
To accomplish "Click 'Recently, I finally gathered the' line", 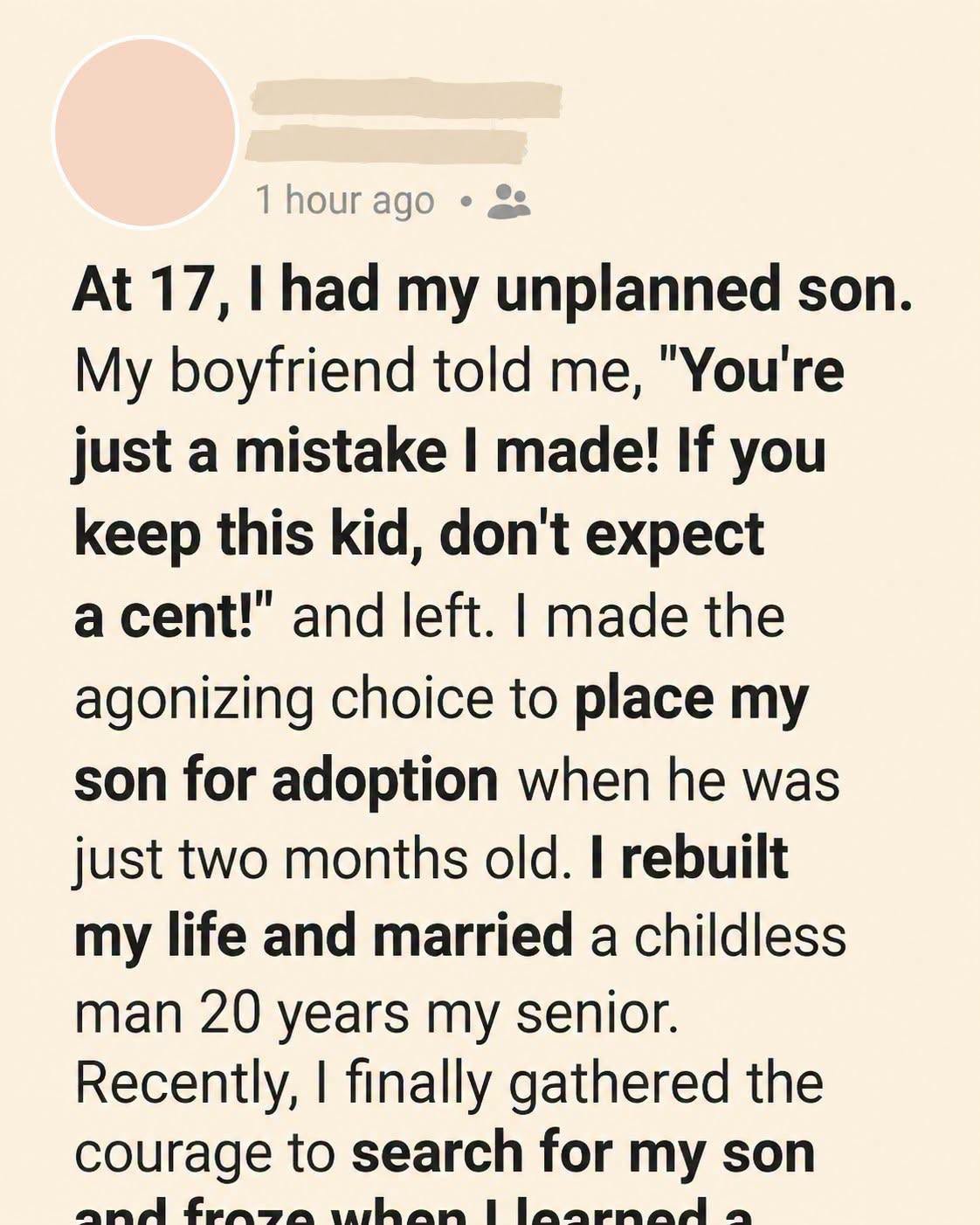I will pos(449,1084).
